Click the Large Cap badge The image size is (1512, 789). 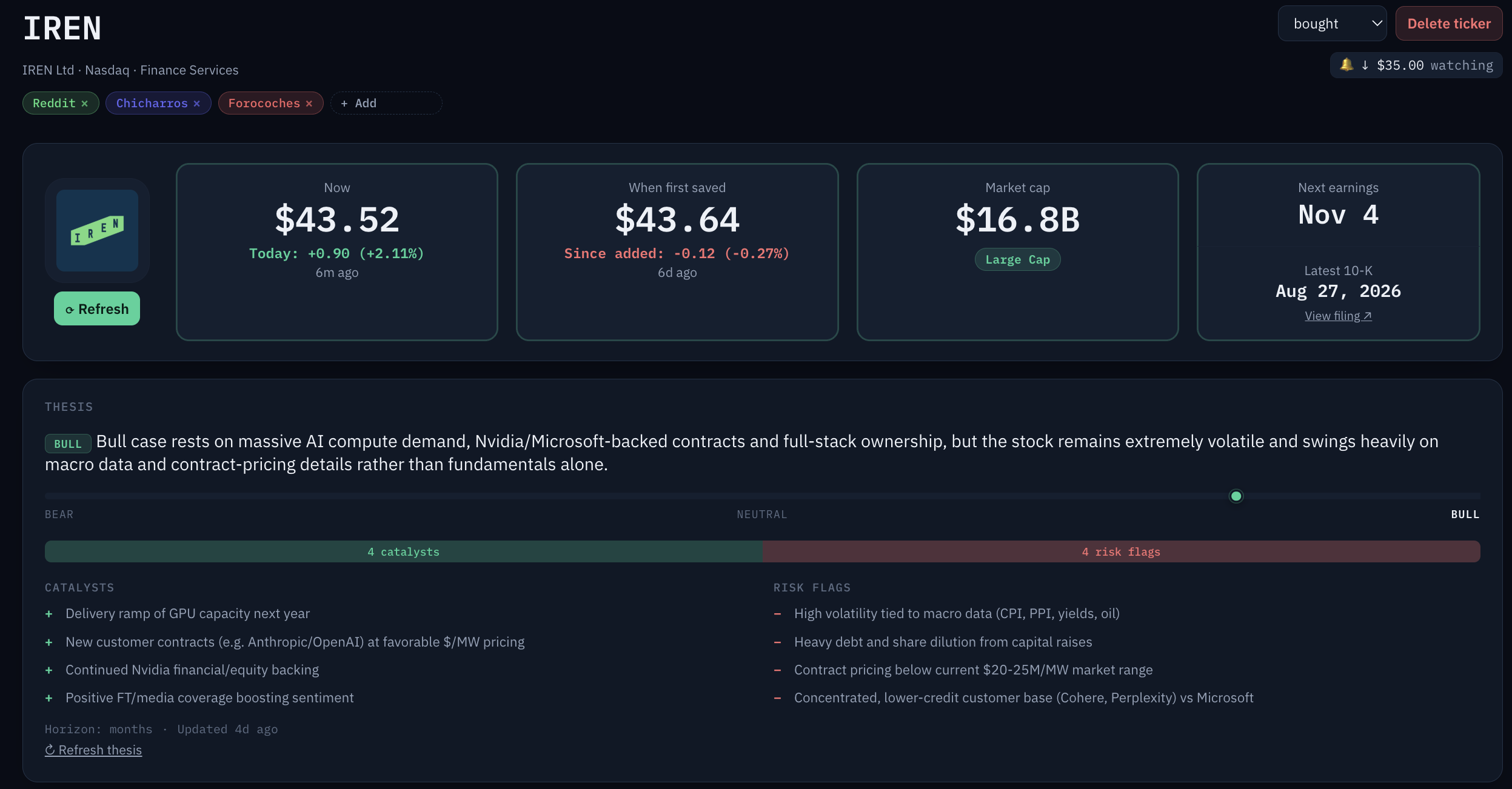click(x=1017, y=259)
